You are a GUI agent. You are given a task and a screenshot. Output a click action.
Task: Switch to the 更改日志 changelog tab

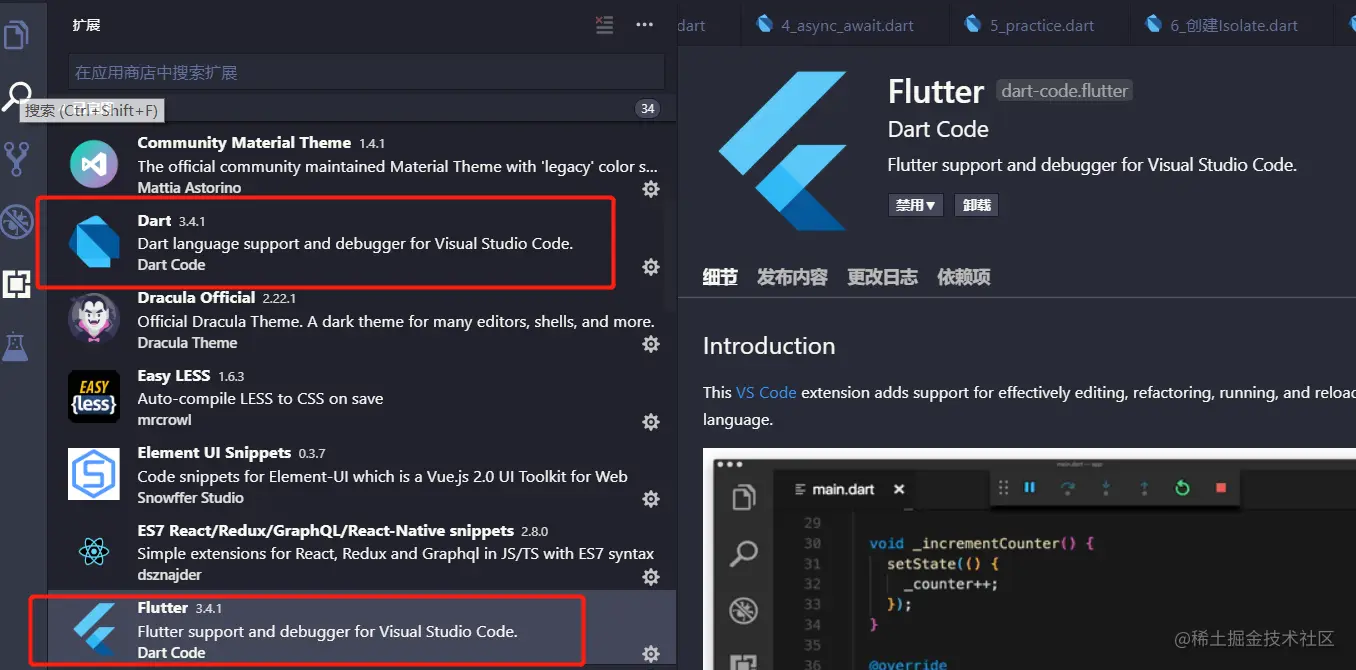pyautogui.click(x=882, y=277)
